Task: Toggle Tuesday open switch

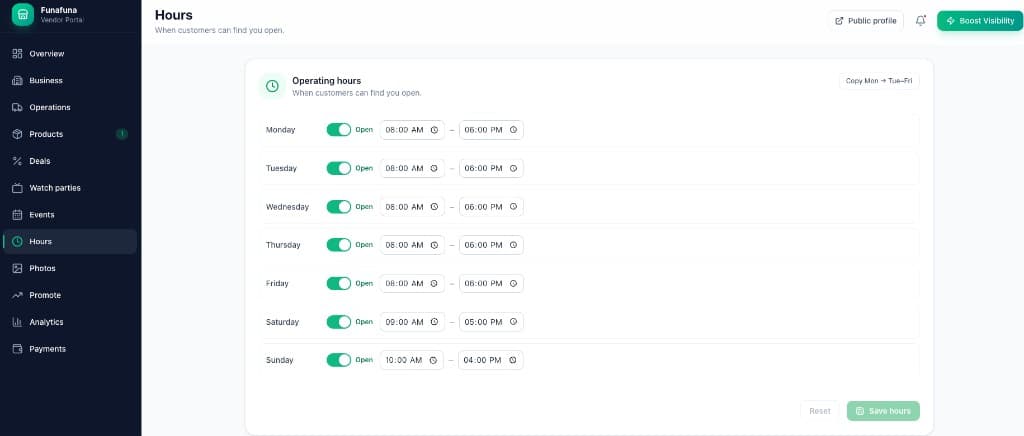Action: tap(339, 168)
